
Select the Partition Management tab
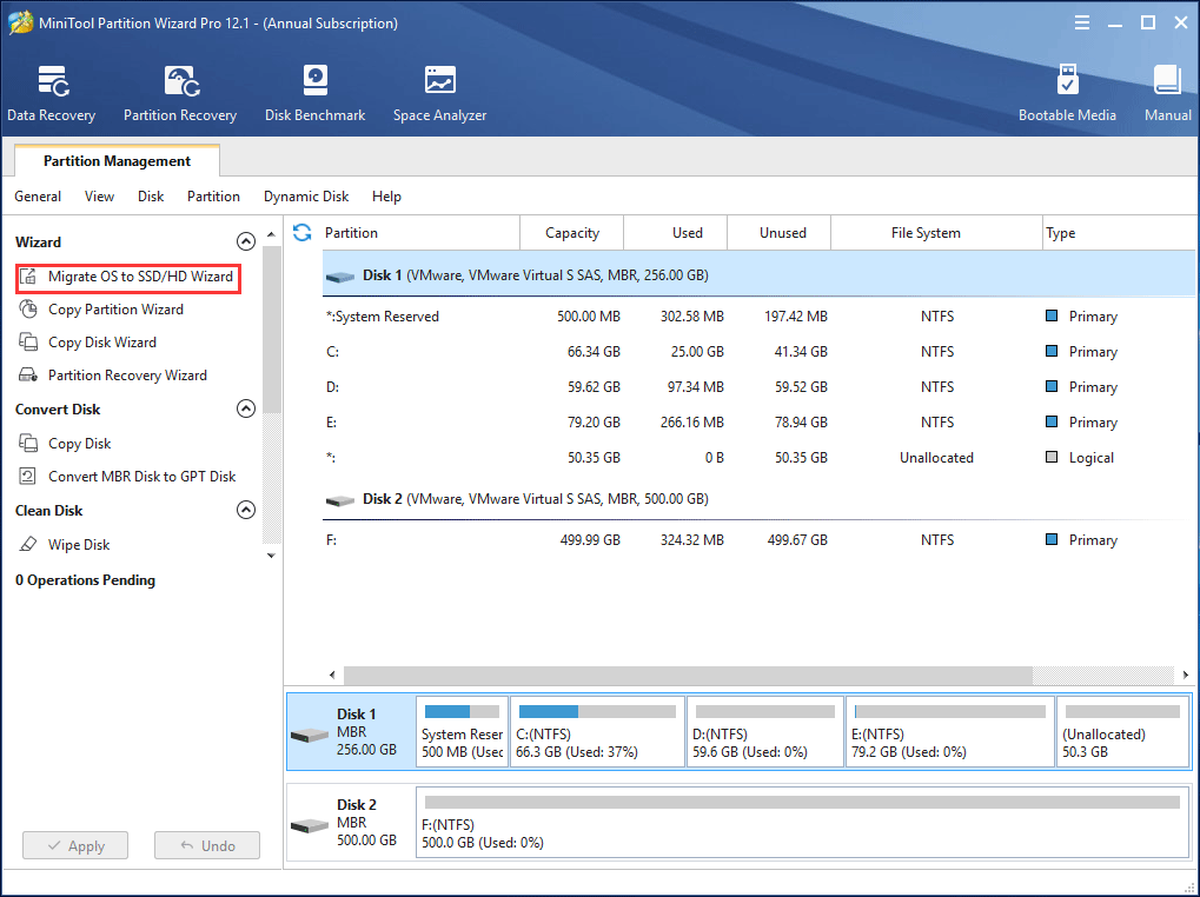coord(117,161)
